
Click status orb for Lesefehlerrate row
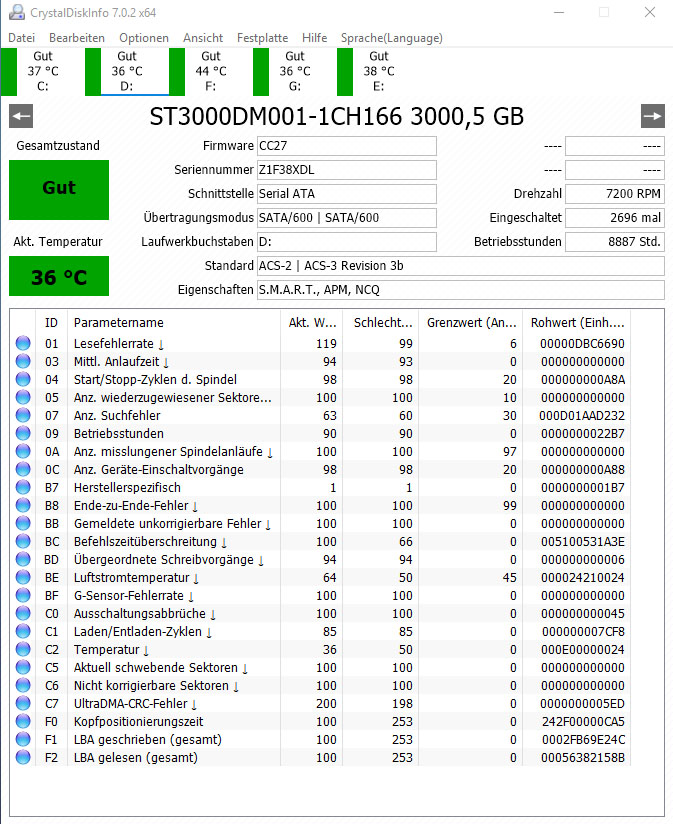pyautogui.click(x=23, y=343)
